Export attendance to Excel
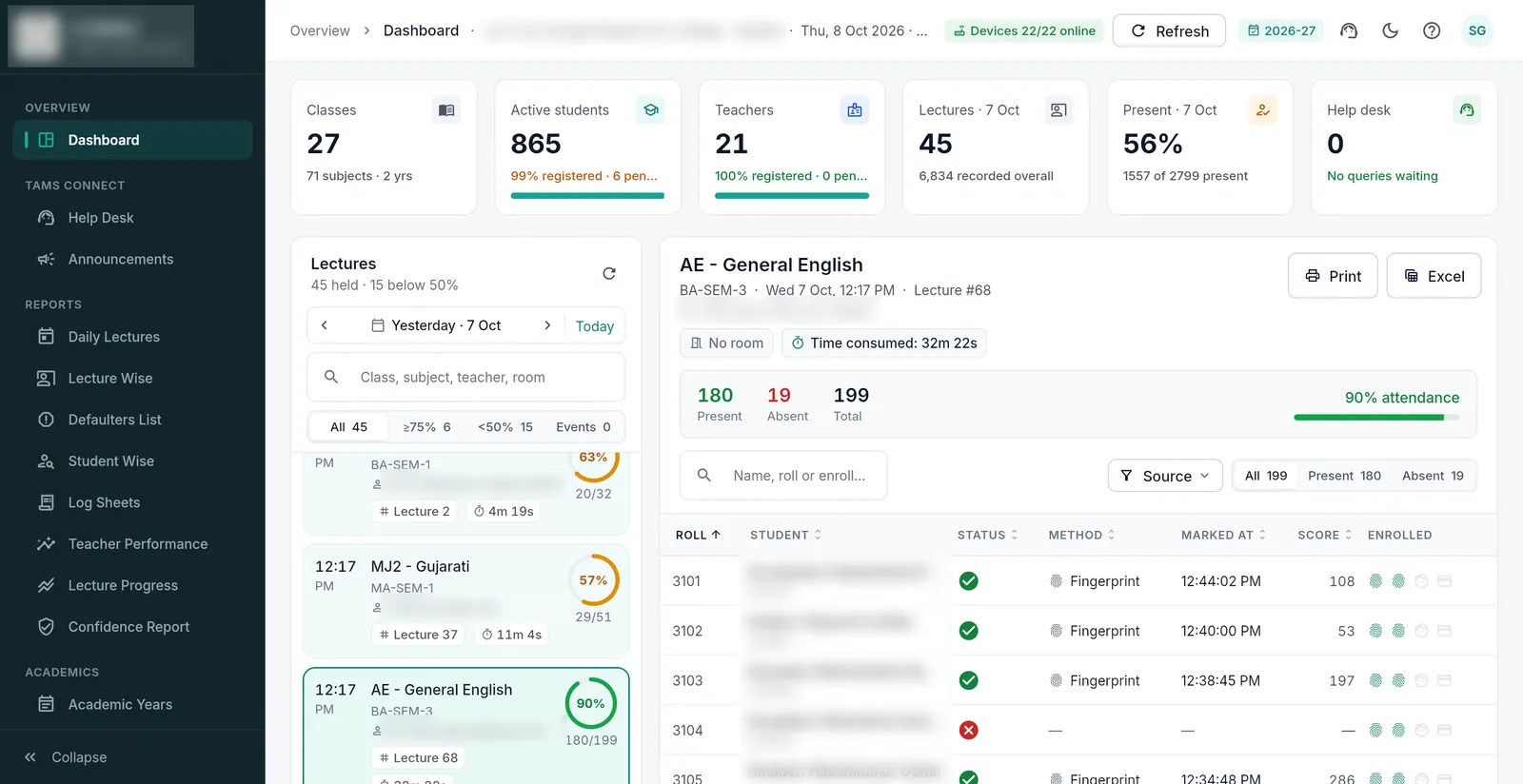This screenshot has width=1523, height=784. pos(1434,276)
